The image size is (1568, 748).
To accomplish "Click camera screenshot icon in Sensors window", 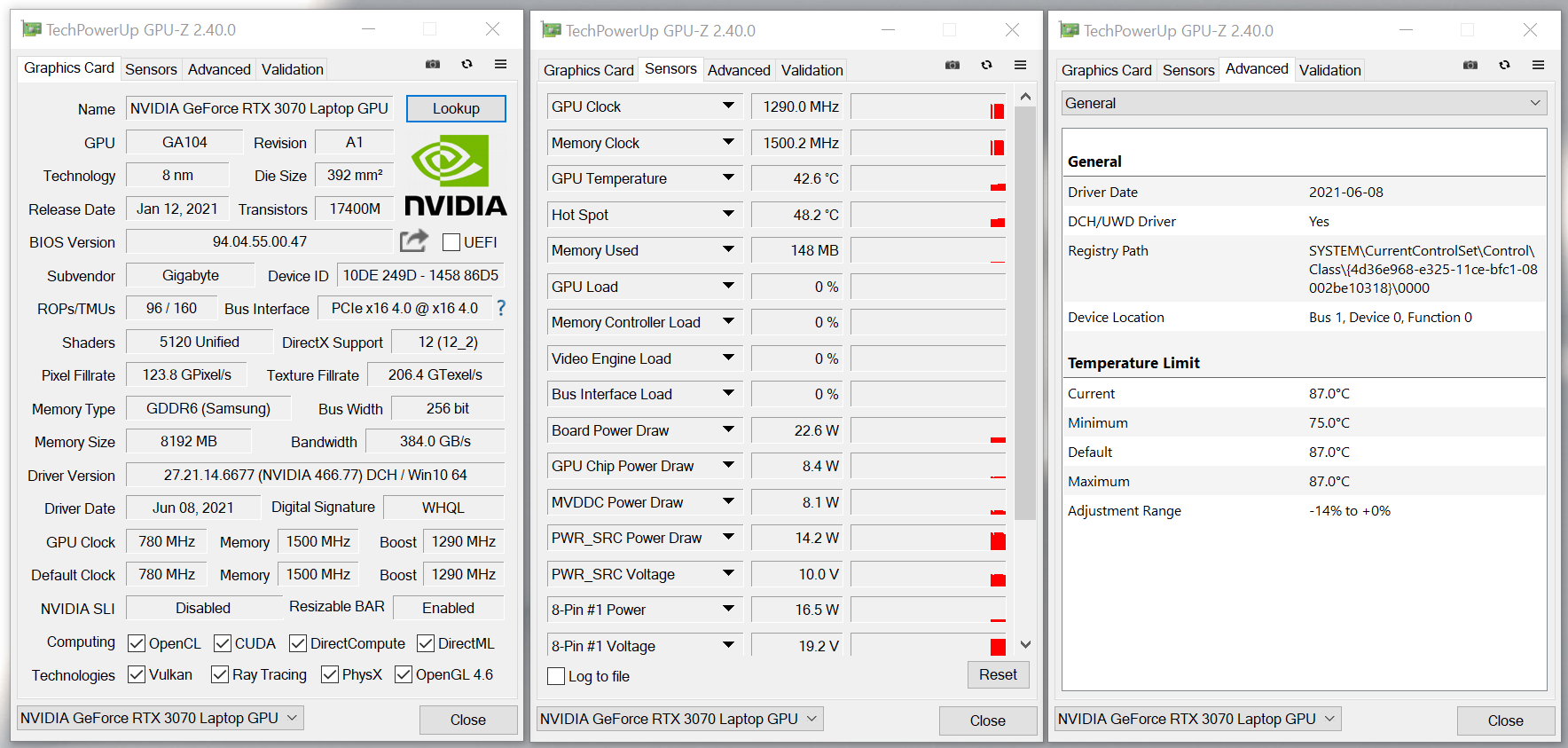I will coord(953,65).
